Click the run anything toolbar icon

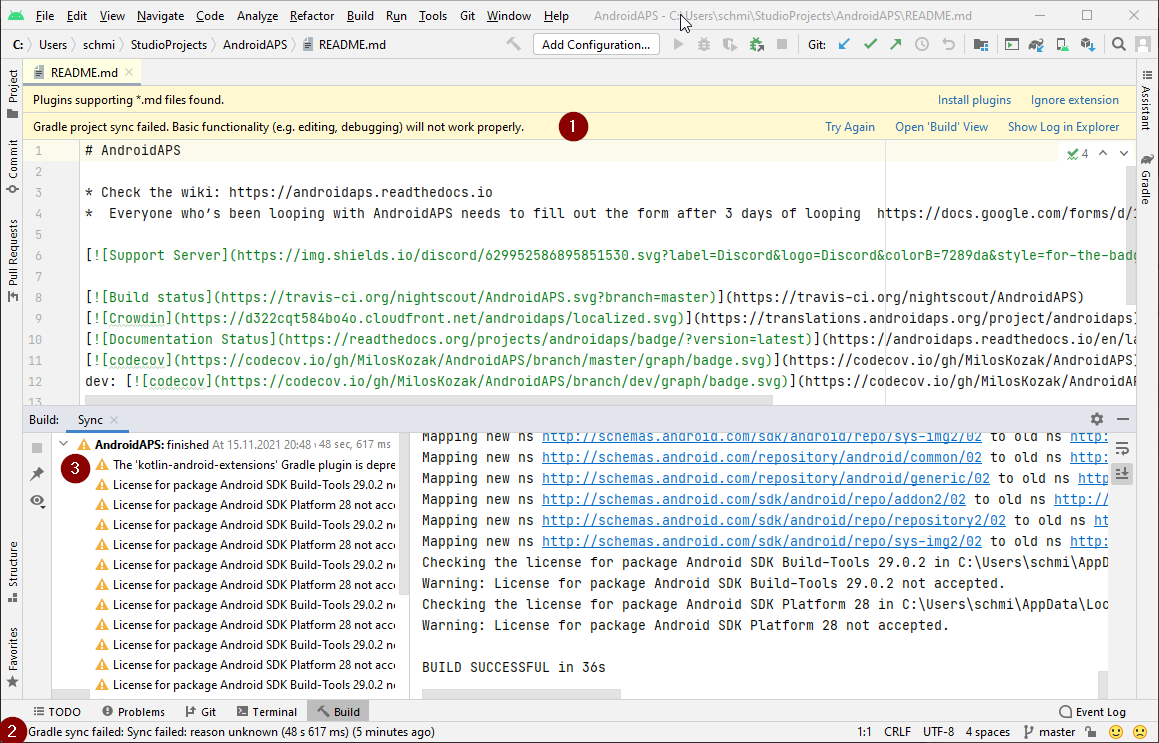click(x=1011, y=44)
